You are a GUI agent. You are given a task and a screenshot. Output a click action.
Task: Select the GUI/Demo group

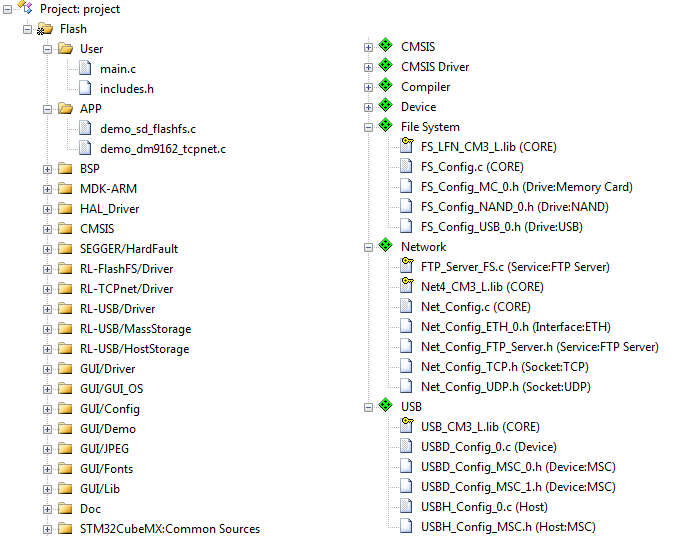108,429
